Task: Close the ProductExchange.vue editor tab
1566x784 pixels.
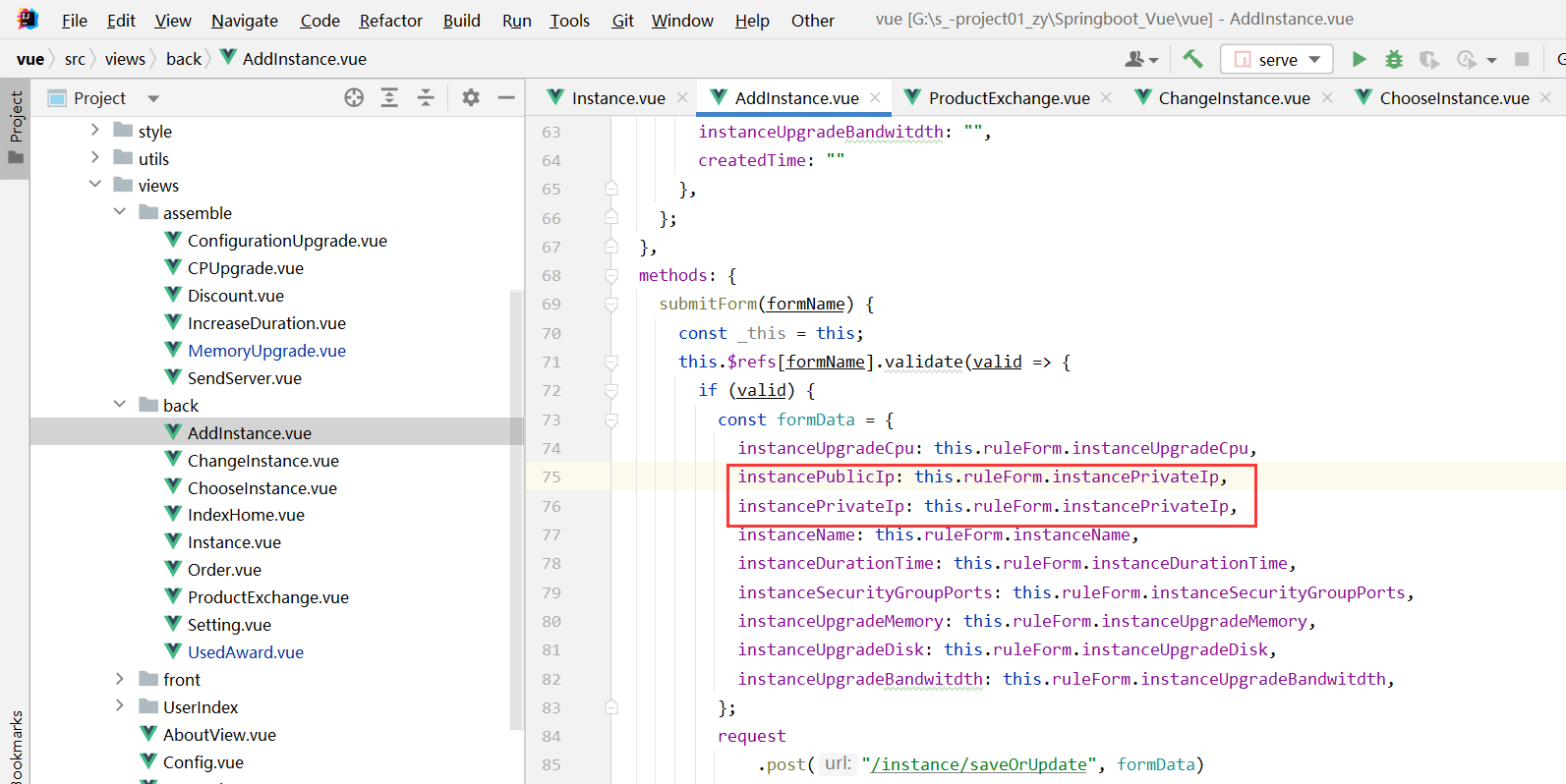Action: tap(1106, 97)
